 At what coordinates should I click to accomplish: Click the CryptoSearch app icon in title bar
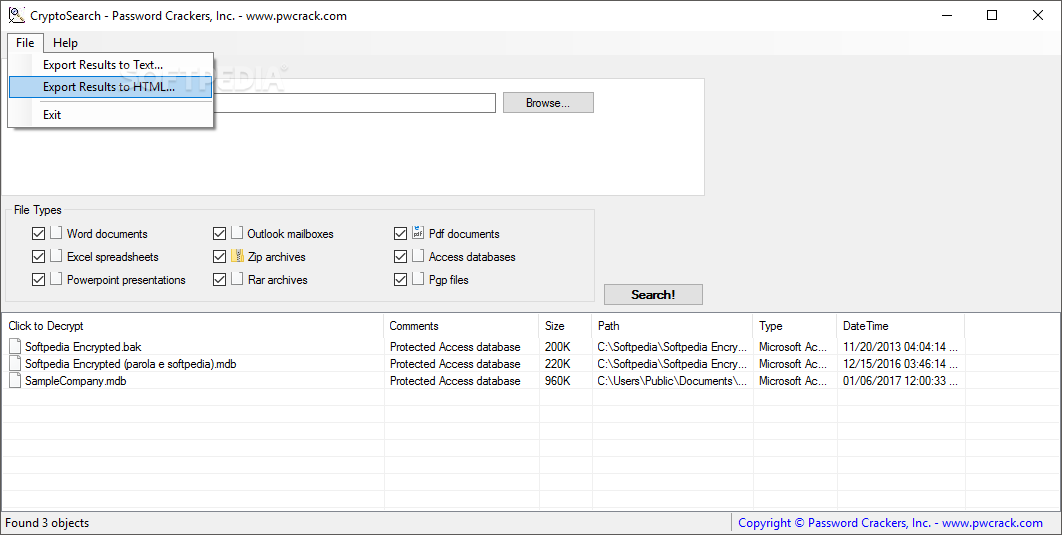tap(16, 15)
